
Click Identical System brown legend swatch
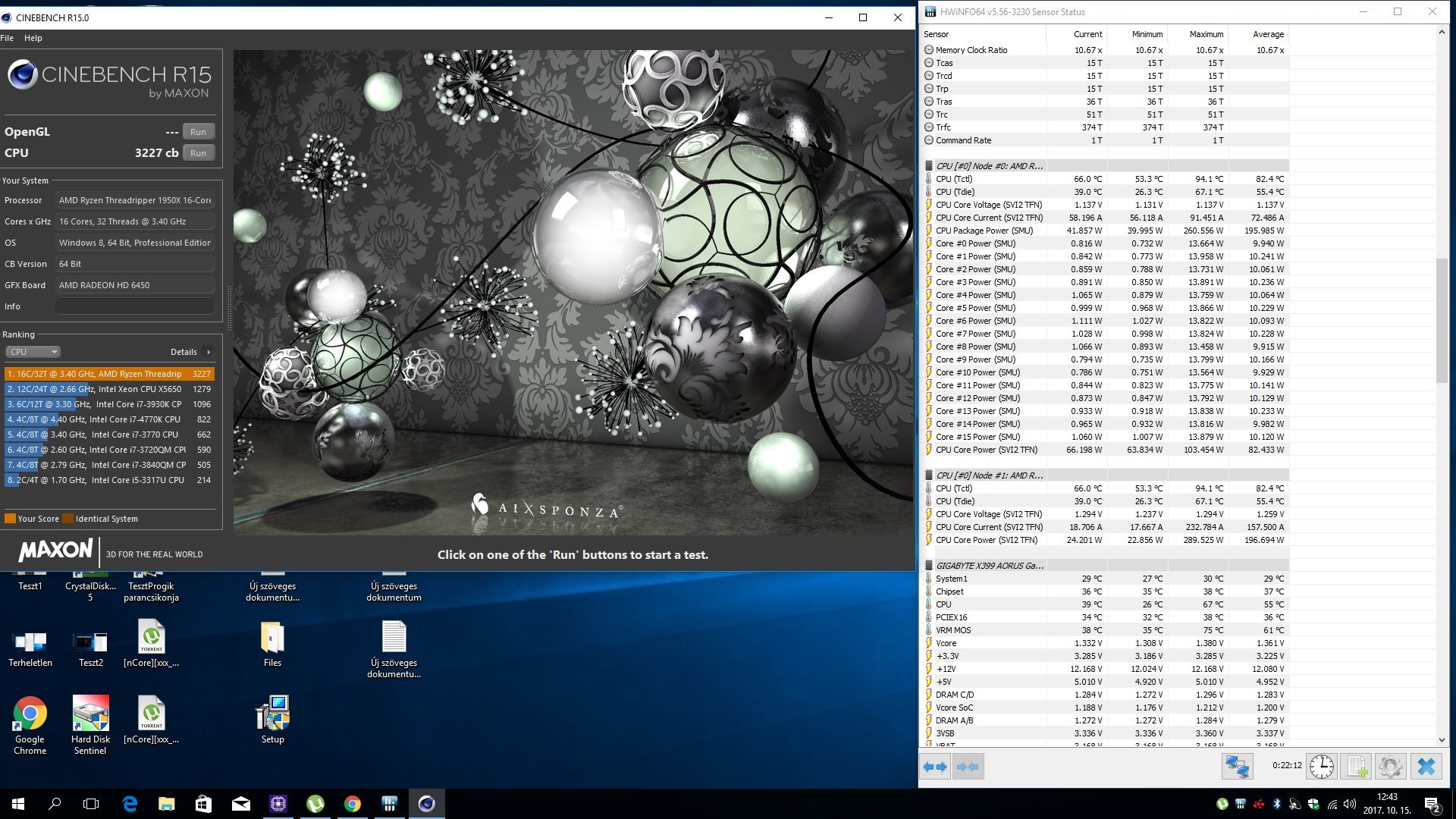[x=67, y=519]
